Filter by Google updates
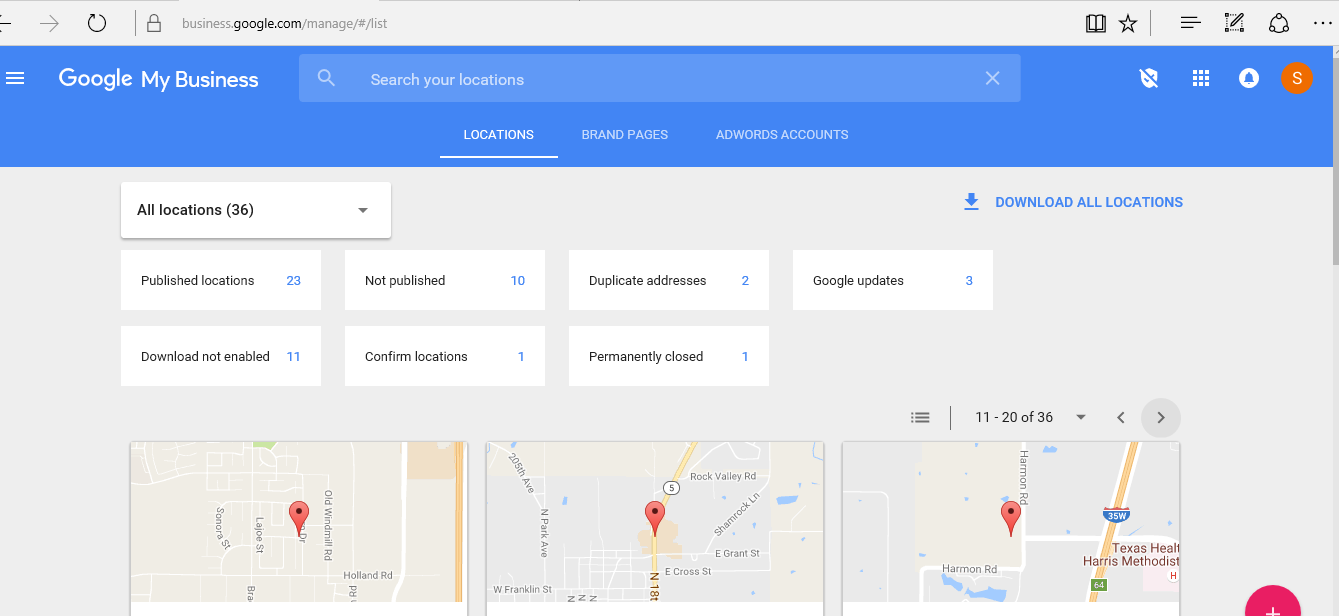The width and height of the screenshot is (1339, 616). [893, 280]
